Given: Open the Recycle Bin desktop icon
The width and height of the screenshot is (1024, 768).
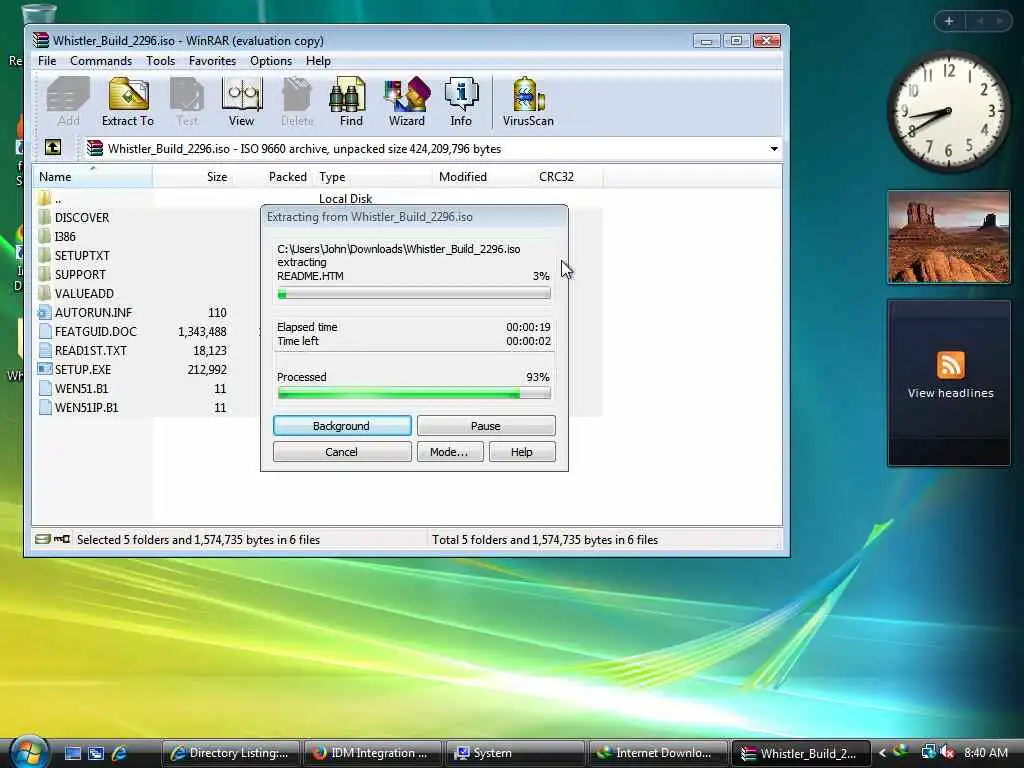Looking at the screenshot, I should pos(38,13).
